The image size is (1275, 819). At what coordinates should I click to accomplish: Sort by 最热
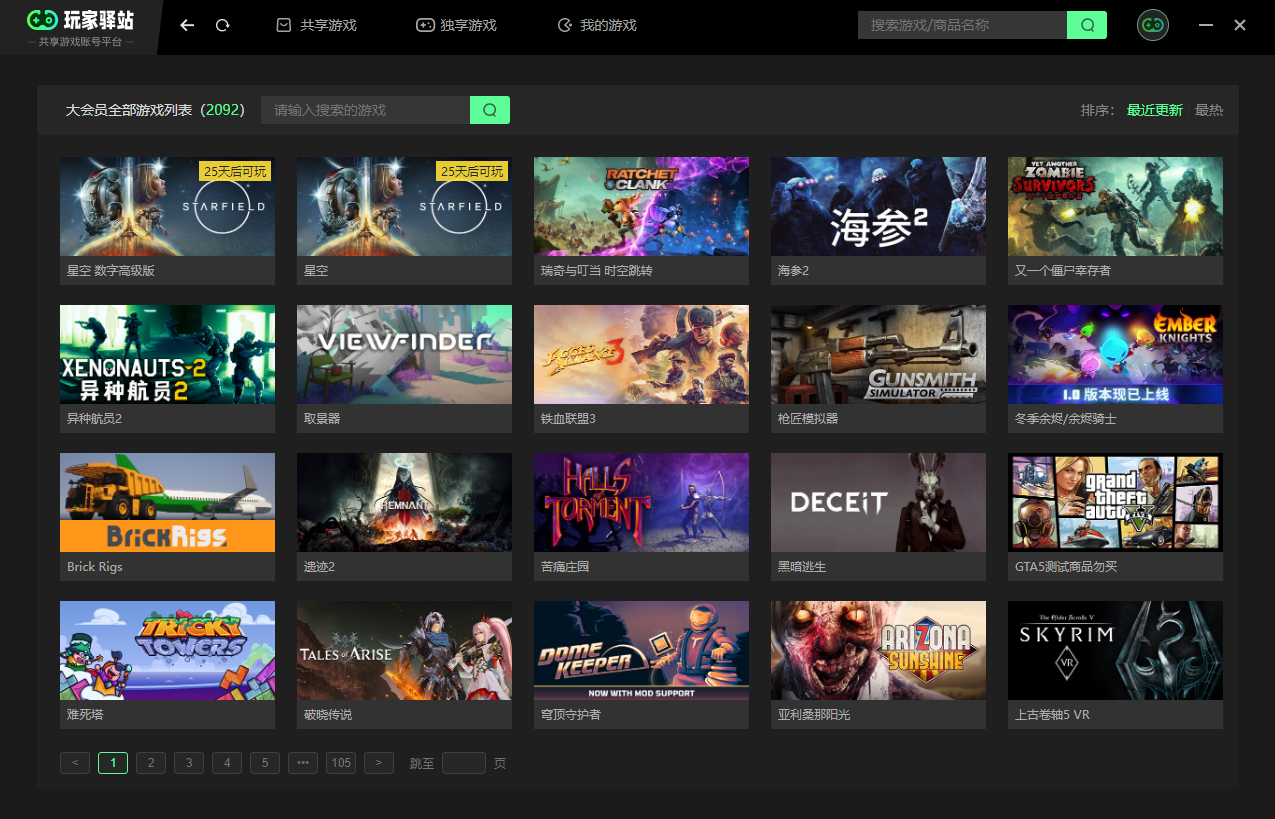click(x=1209, y=110)
